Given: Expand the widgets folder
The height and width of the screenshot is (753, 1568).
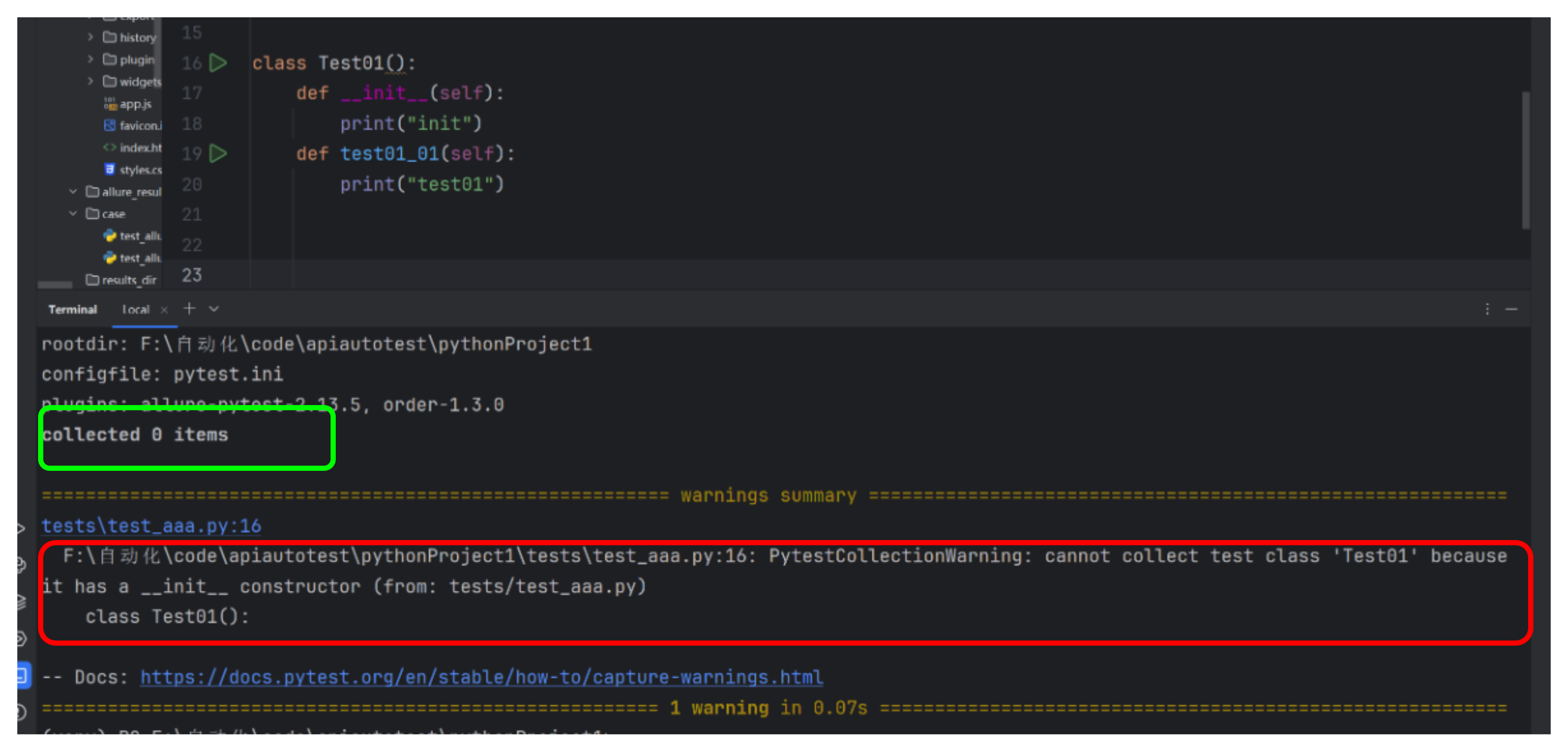Looking at the screenshot, I should (90, 81).
